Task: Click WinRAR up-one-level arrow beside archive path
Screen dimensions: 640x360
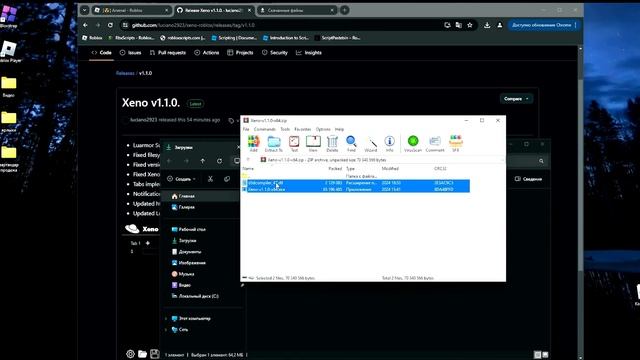Action: pyautogui.click(x=248, y=160)
